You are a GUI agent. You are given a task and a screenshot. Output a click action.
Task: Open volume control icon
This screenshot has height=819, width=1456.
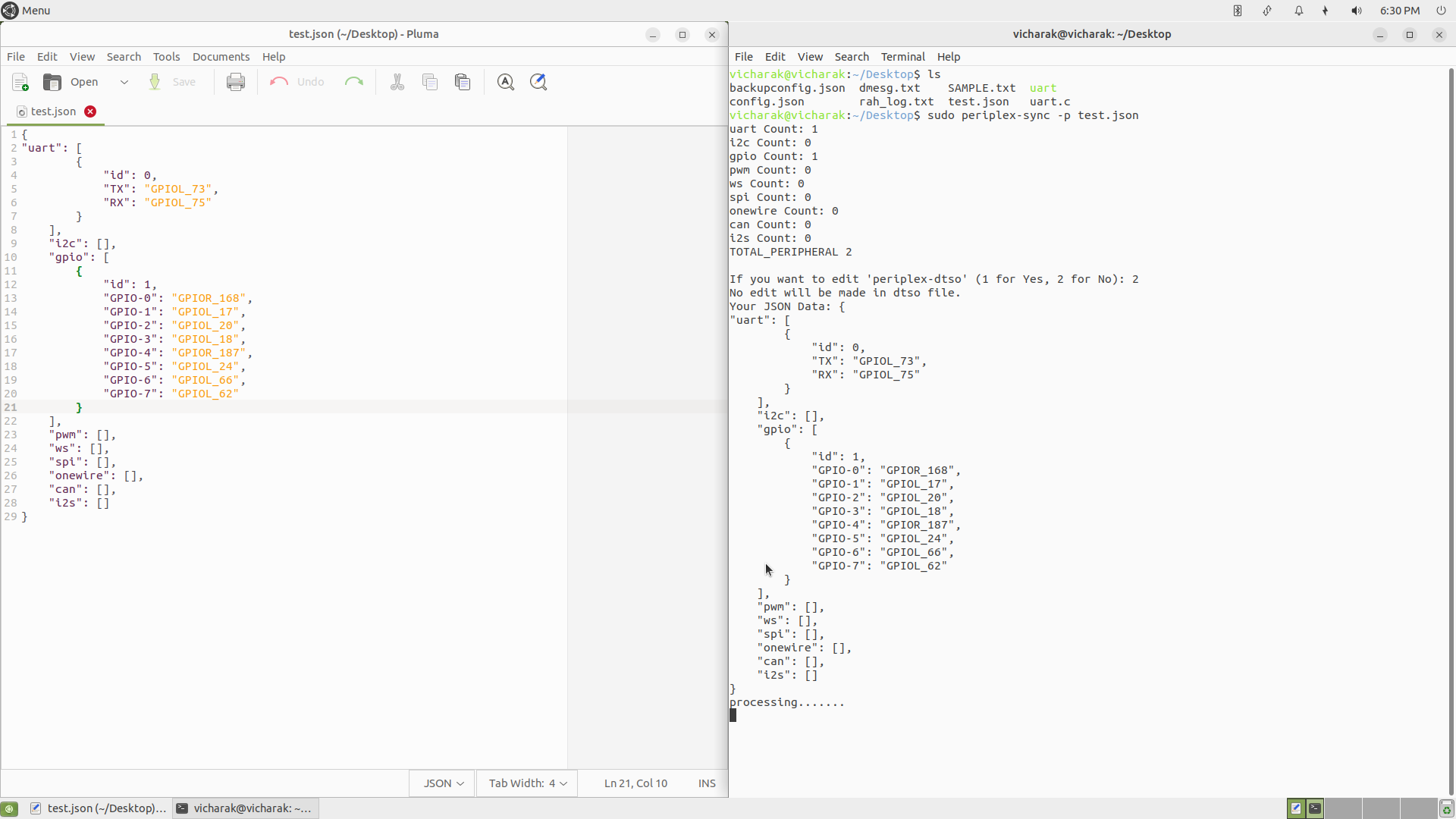(x=1357, y=11)
